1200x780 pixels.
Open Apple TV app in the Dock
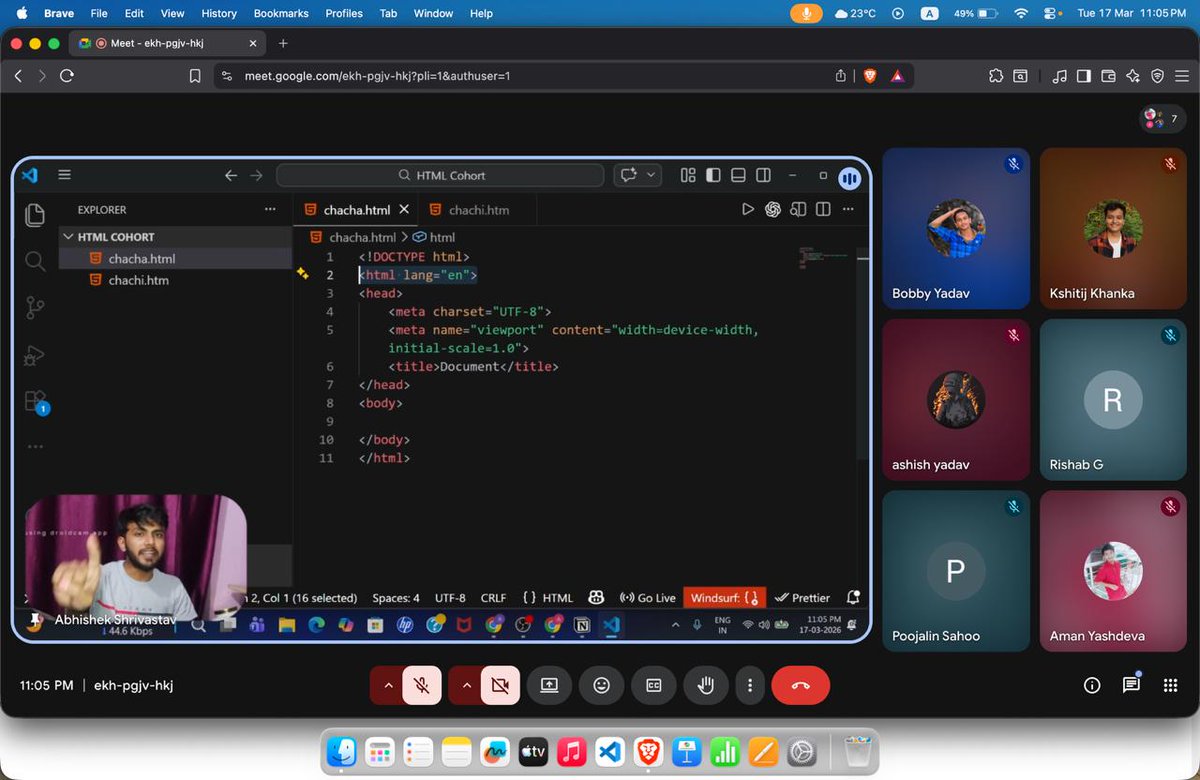coord(533,751)
